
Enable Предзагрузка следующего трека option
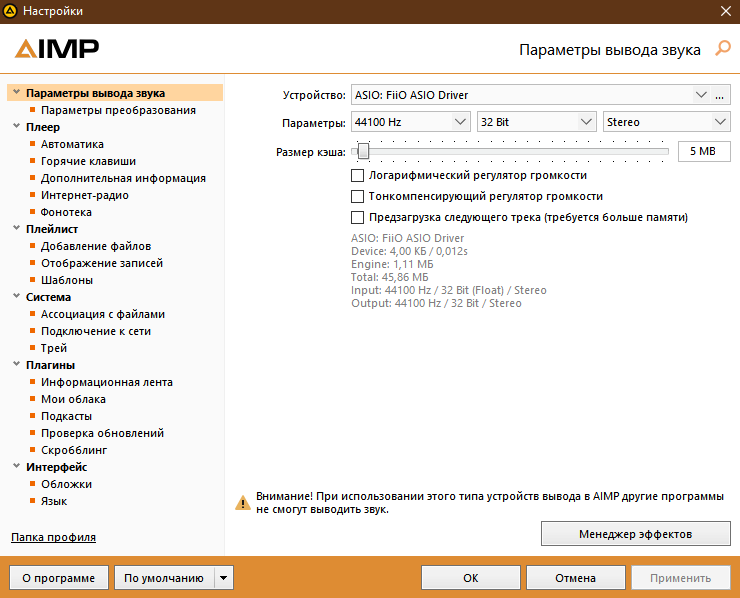pyautogui.click(x=358, y=217)
